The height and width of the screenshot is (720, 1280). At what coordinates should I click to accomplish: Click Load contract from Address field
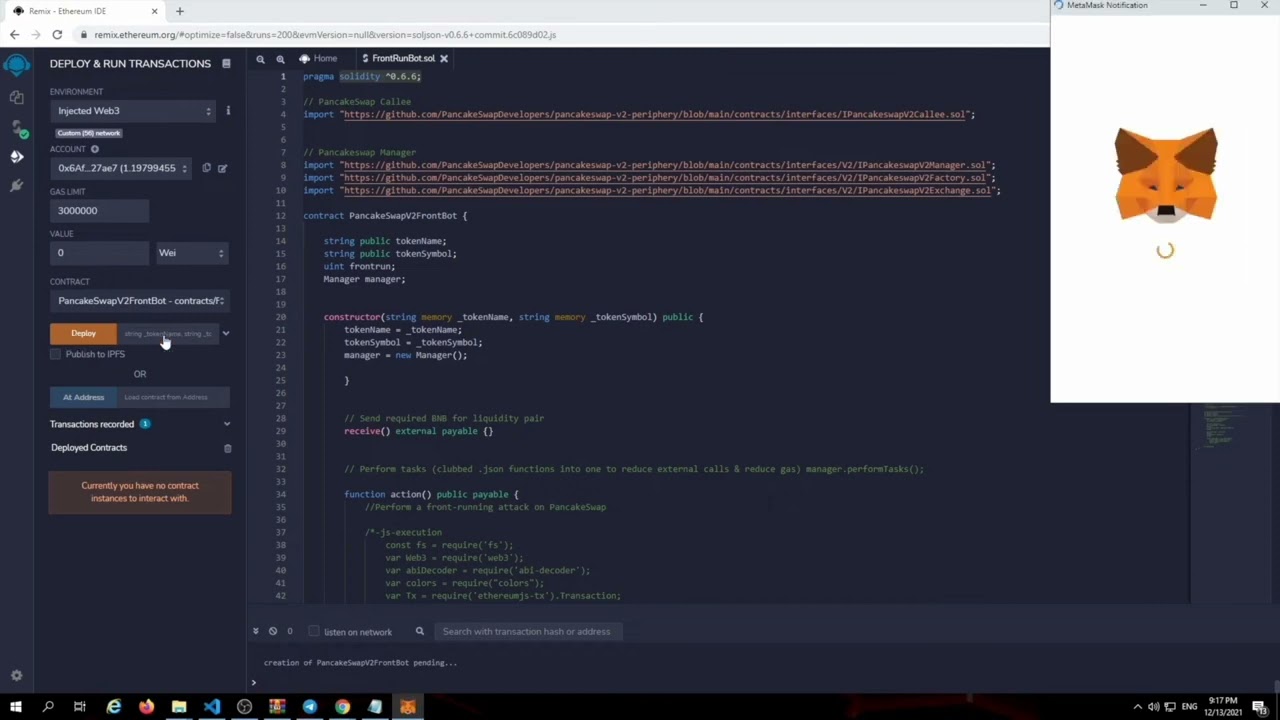[x=174, y=397]
